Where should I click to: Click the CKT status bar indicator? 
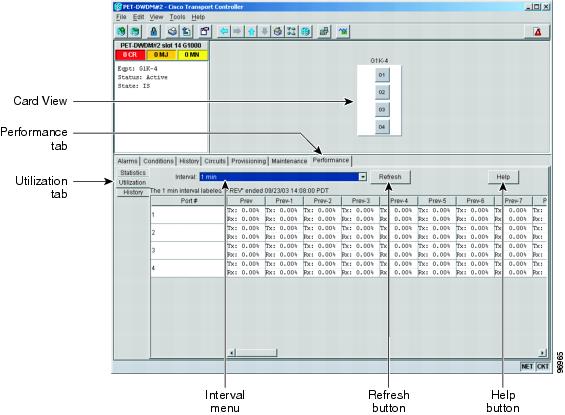[542, 366]
